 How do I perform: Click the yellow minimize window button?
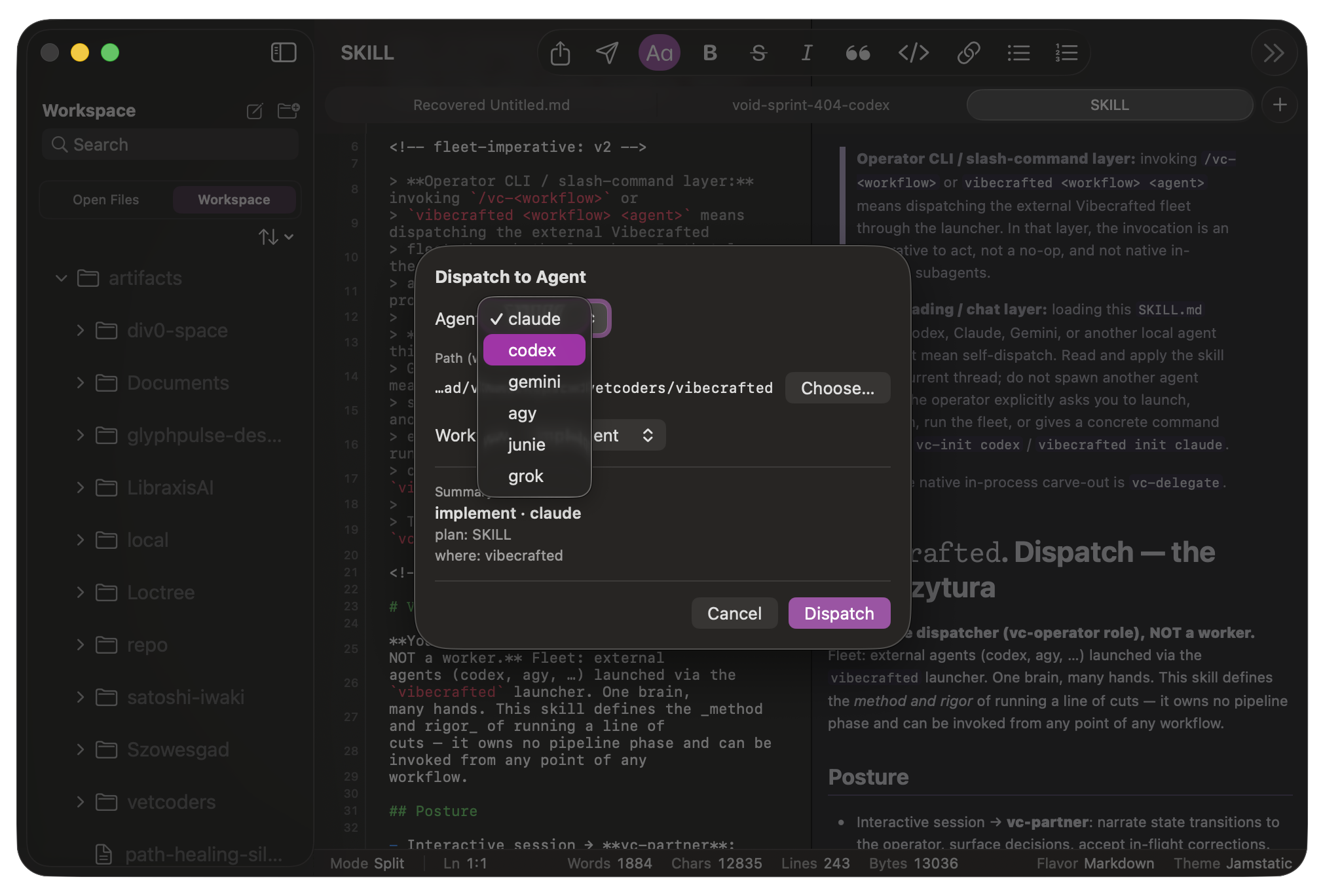(80, 52)
